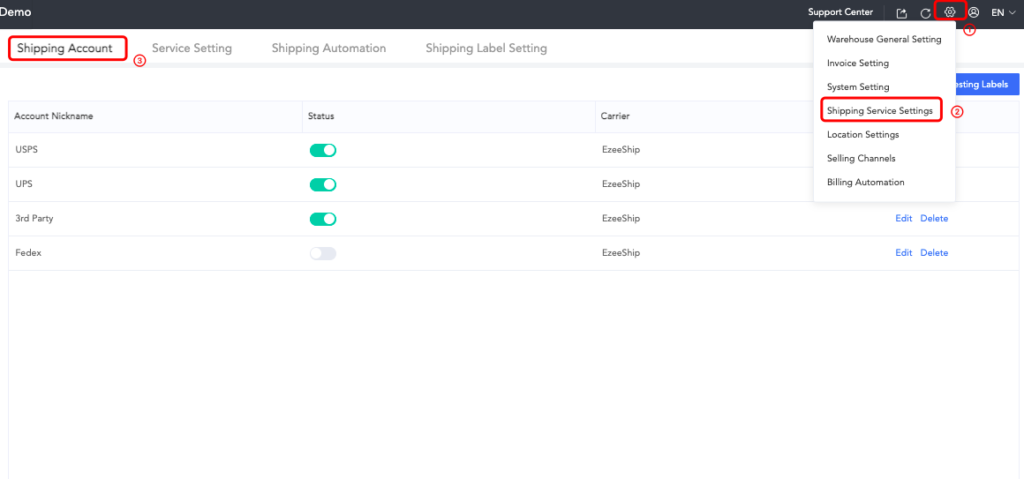
Task: Enable the Fedex account toggle
Action: [x=323, y=253]
